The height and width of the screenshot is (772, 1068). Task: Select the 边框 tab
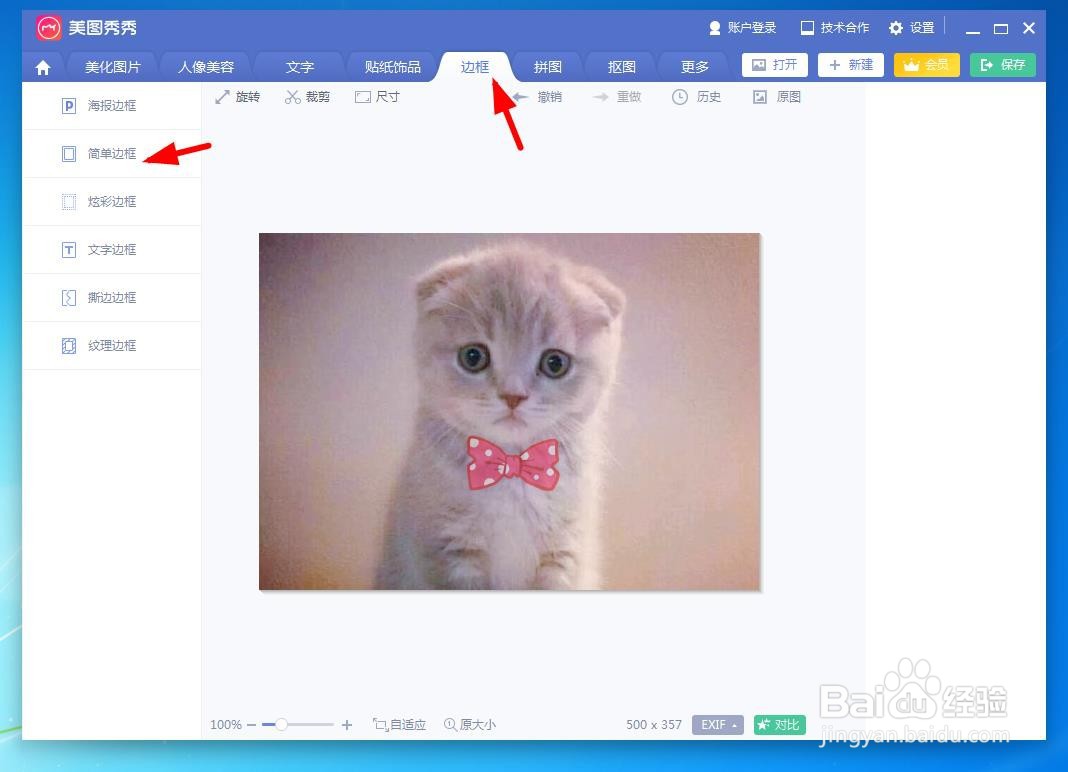[x=475, y=67]
